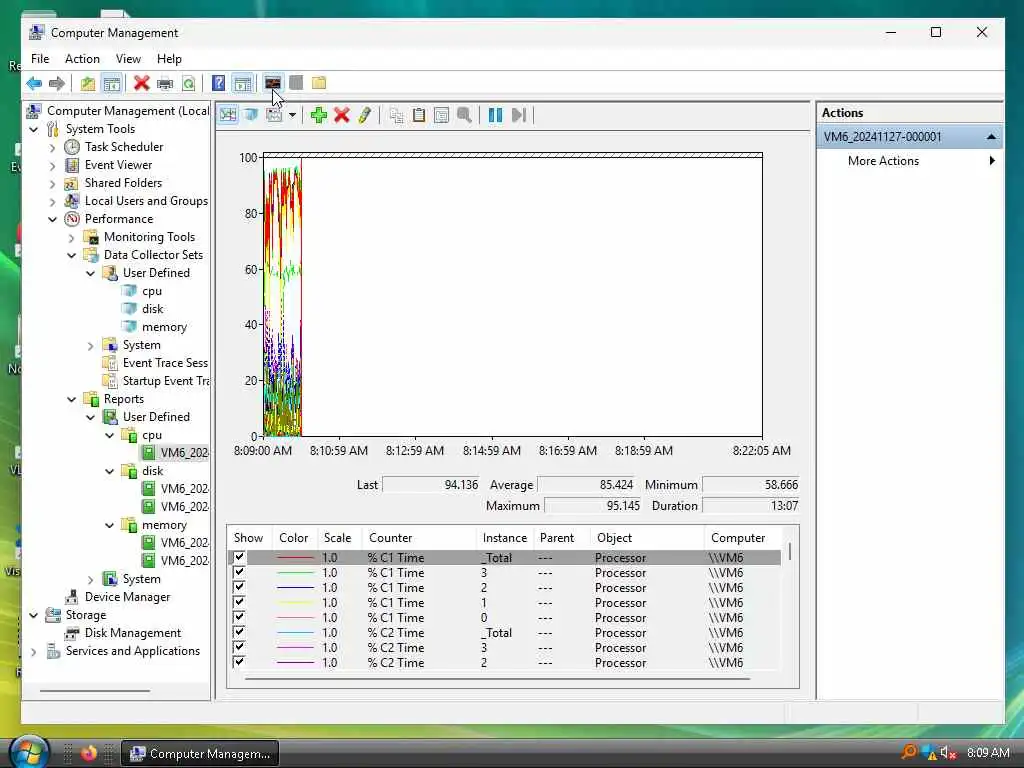Click the copy properties icon

pos(396,115)
